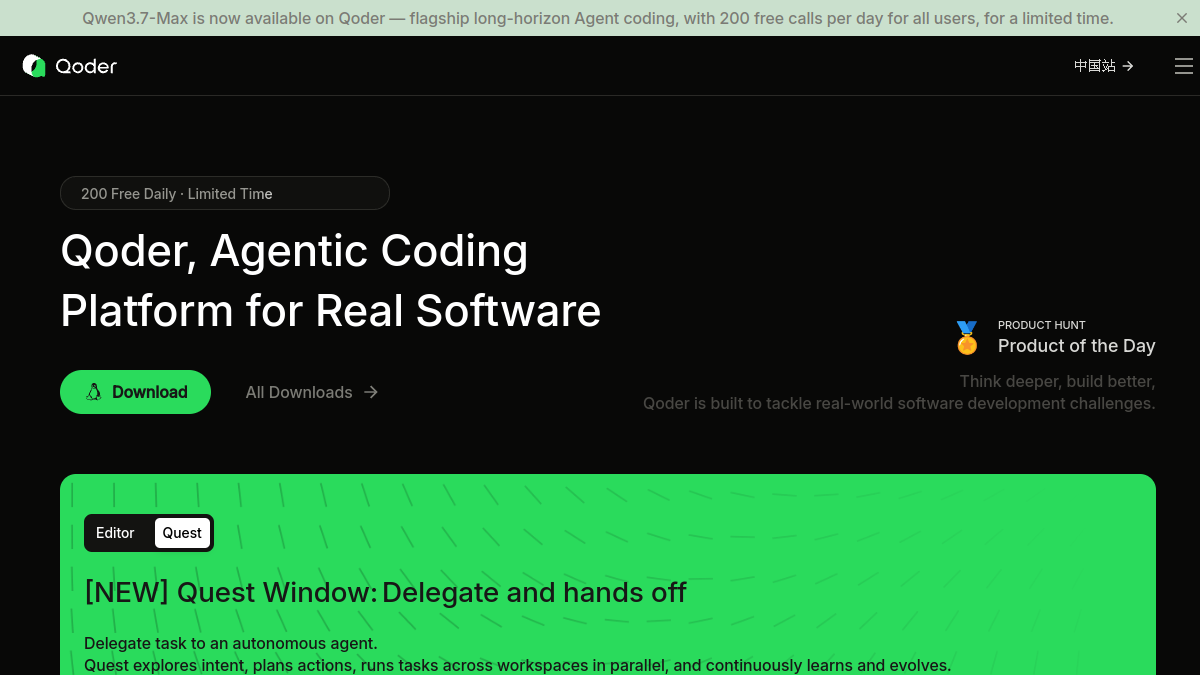The width and height of the screenshot is (1200, 675).
Task: Select the Quest tab
Action: 182,533
